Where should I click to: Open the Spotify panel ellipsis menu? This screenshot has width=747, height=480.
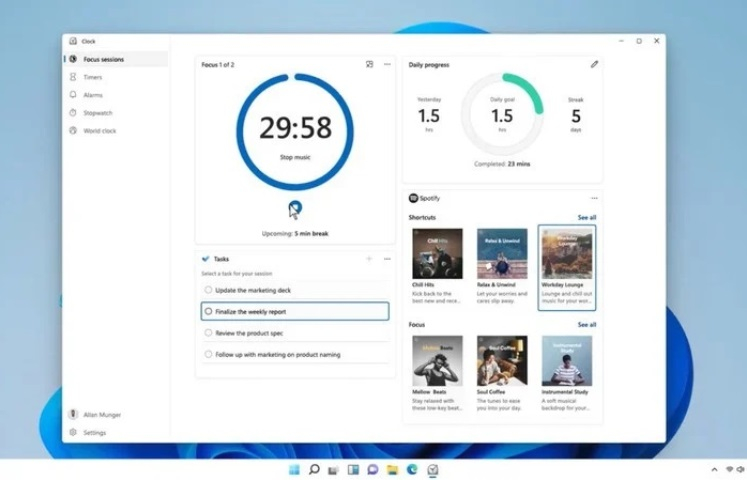[x=594, y=198]
